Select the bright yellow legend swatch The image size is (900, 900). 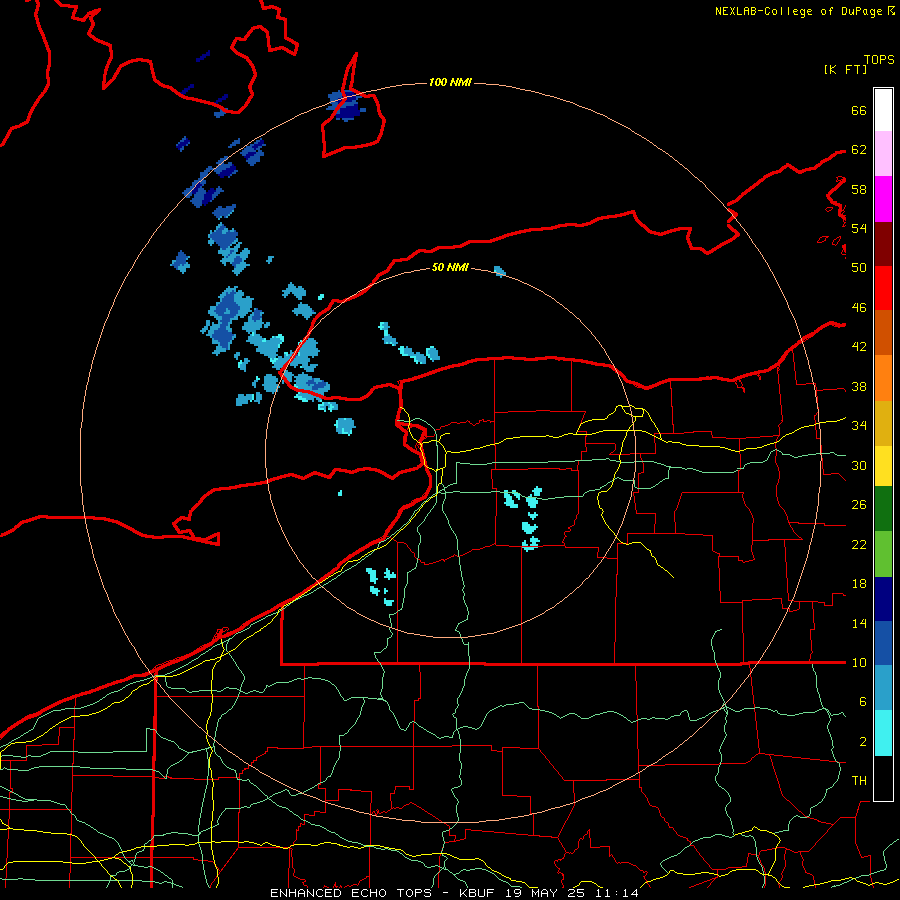pos(883,465)
